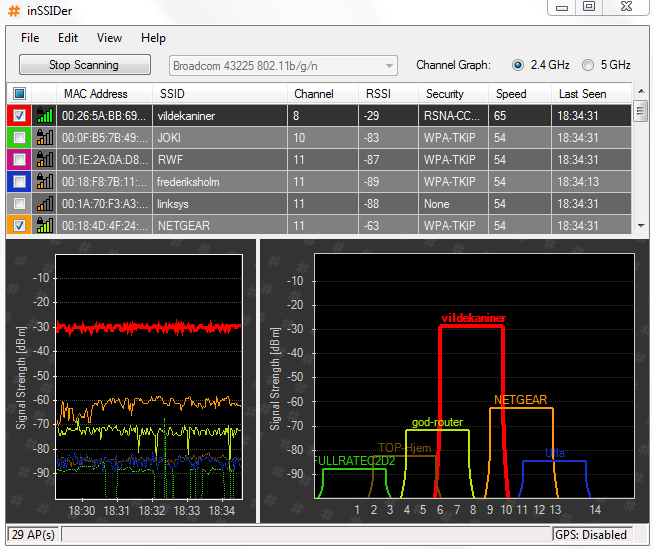
Task: Click the 29 AP(s) status bar entry
Action: (x=33, y=534)
